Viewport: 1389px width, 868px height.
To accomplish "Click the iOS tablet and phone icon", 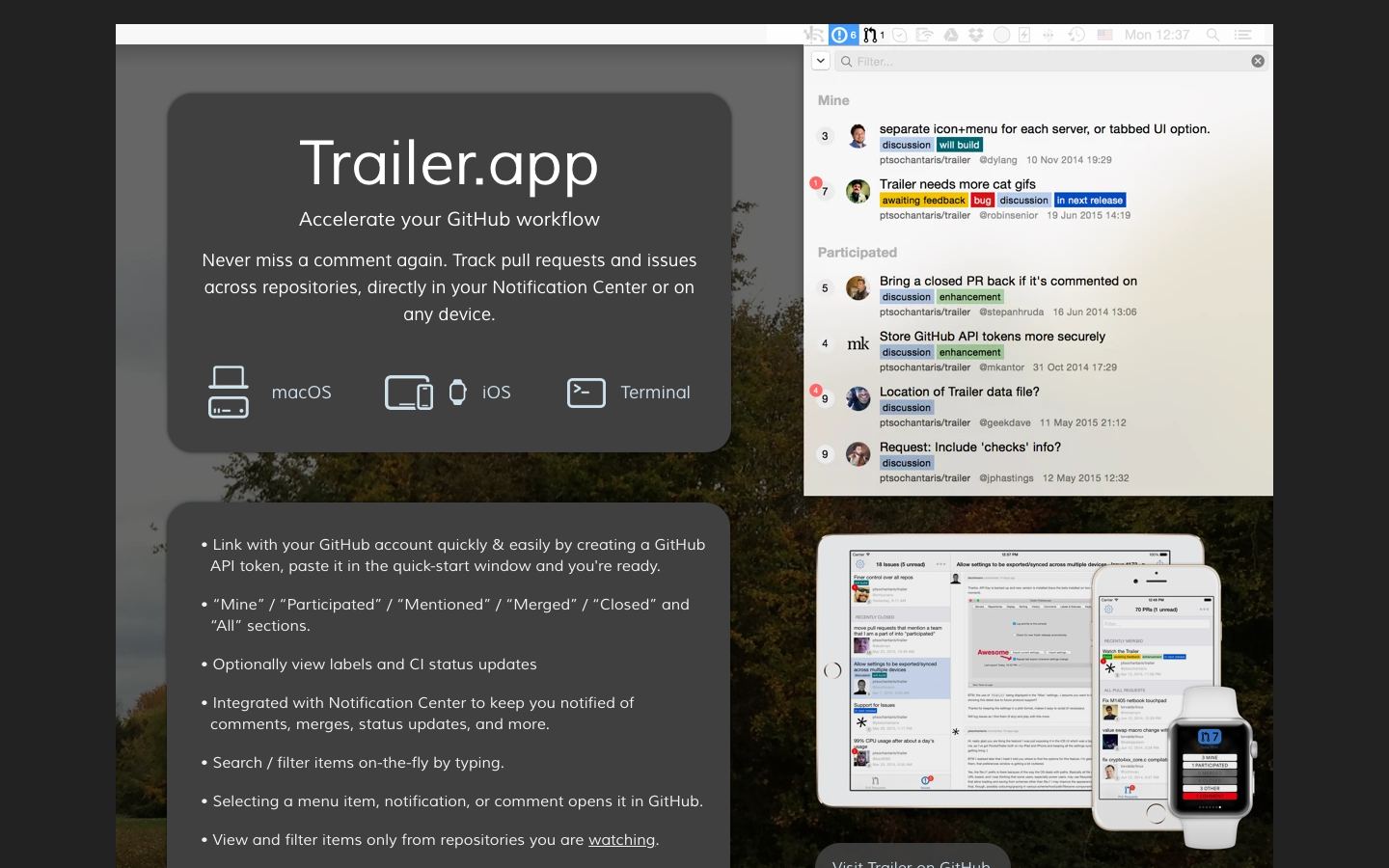I will (x=409, y=393).
